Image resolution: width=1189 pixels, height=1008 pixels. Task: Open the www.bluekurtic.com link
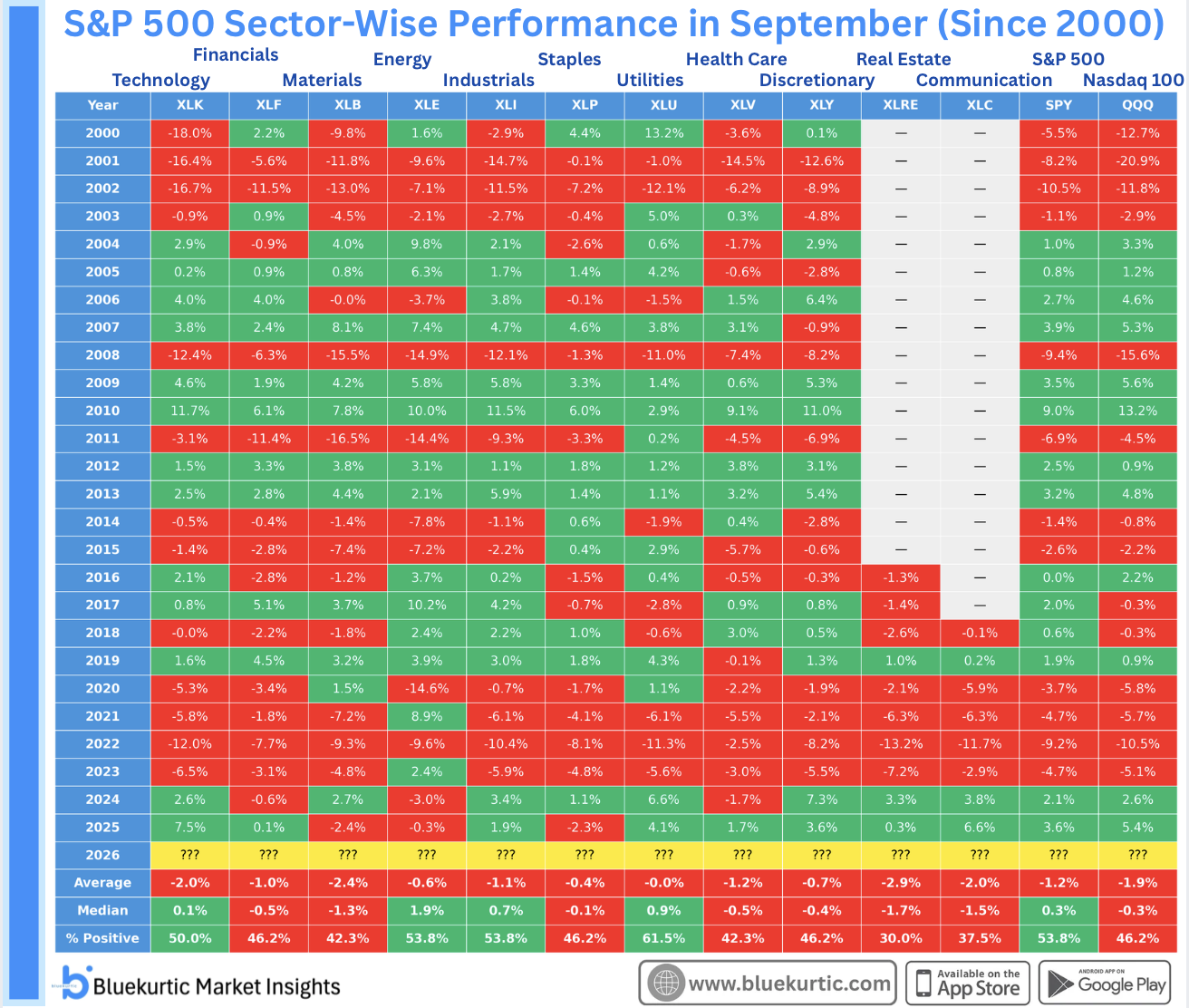click(x=788, y=984)
